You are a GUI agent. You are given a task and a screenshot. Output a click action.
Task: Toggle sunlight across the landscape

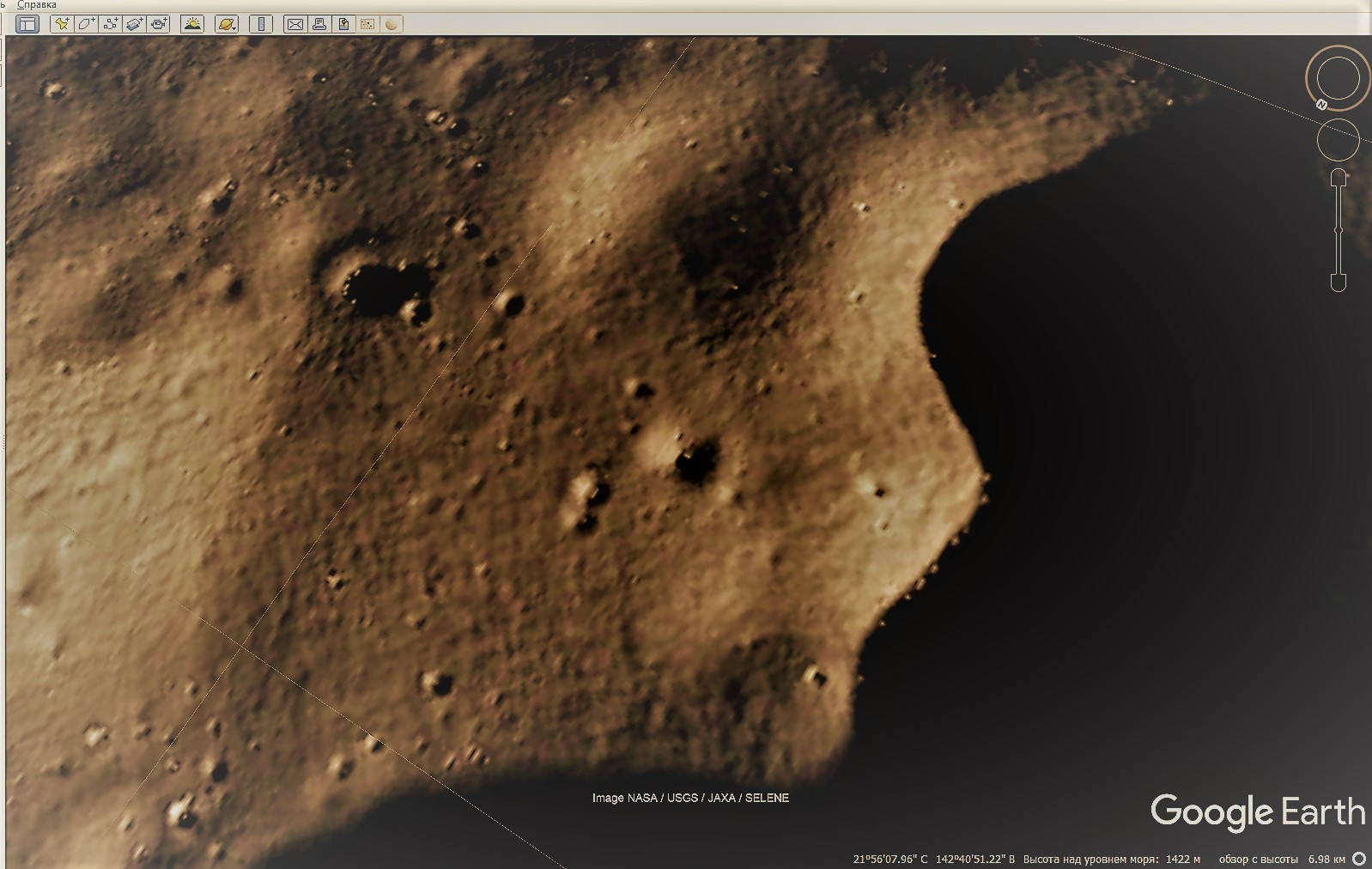tap(192, 24)
